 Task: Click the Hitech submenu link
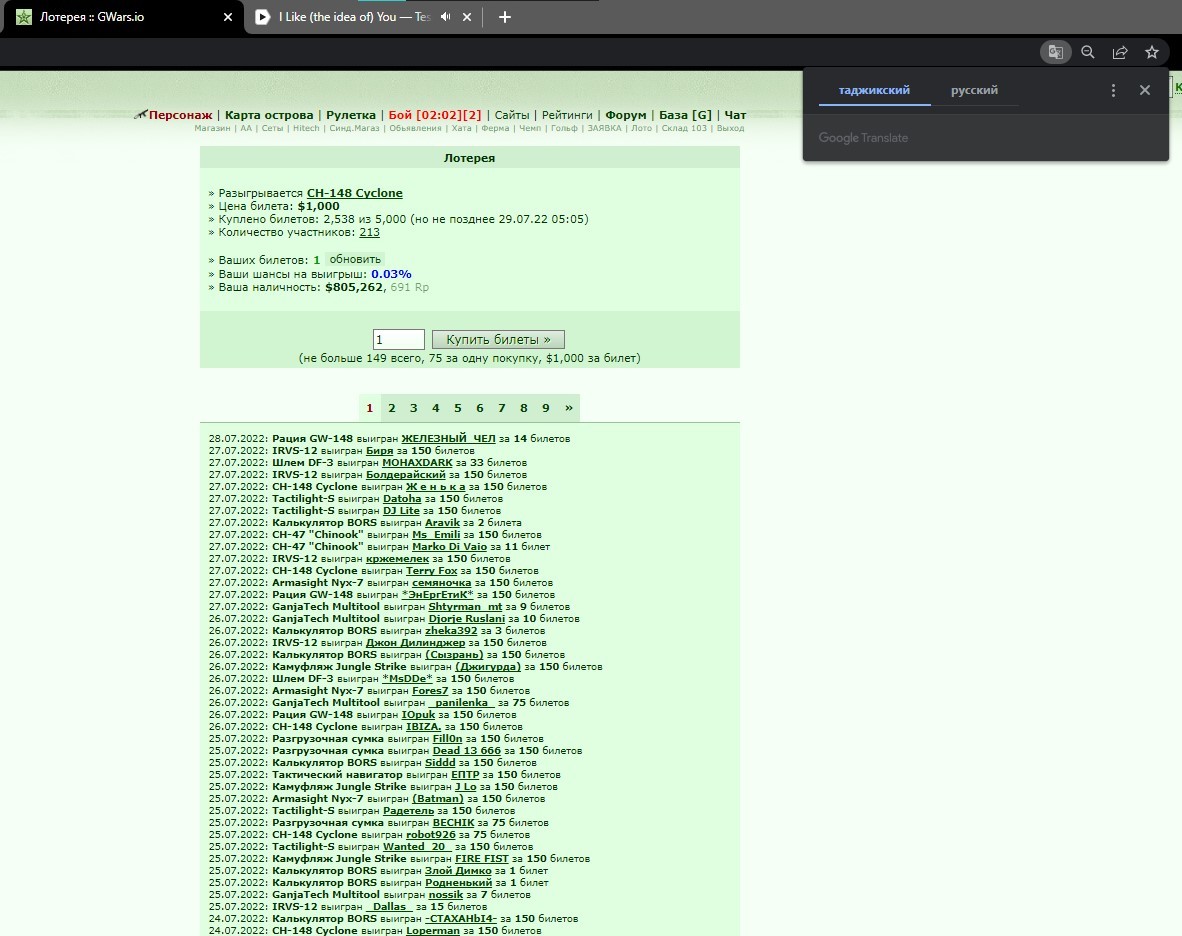point(306,128)
